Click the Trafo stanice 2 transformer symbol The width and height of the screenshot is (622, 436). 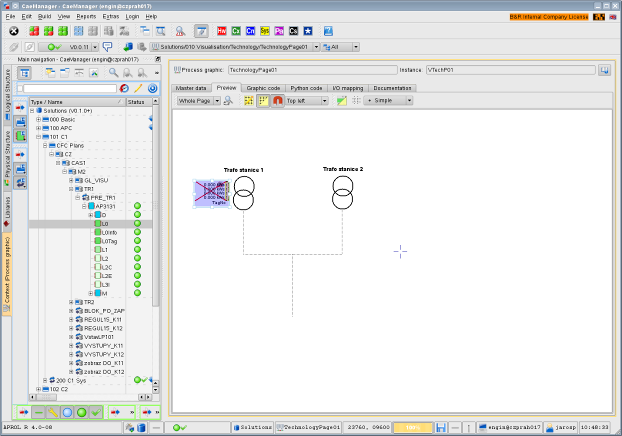342,192
